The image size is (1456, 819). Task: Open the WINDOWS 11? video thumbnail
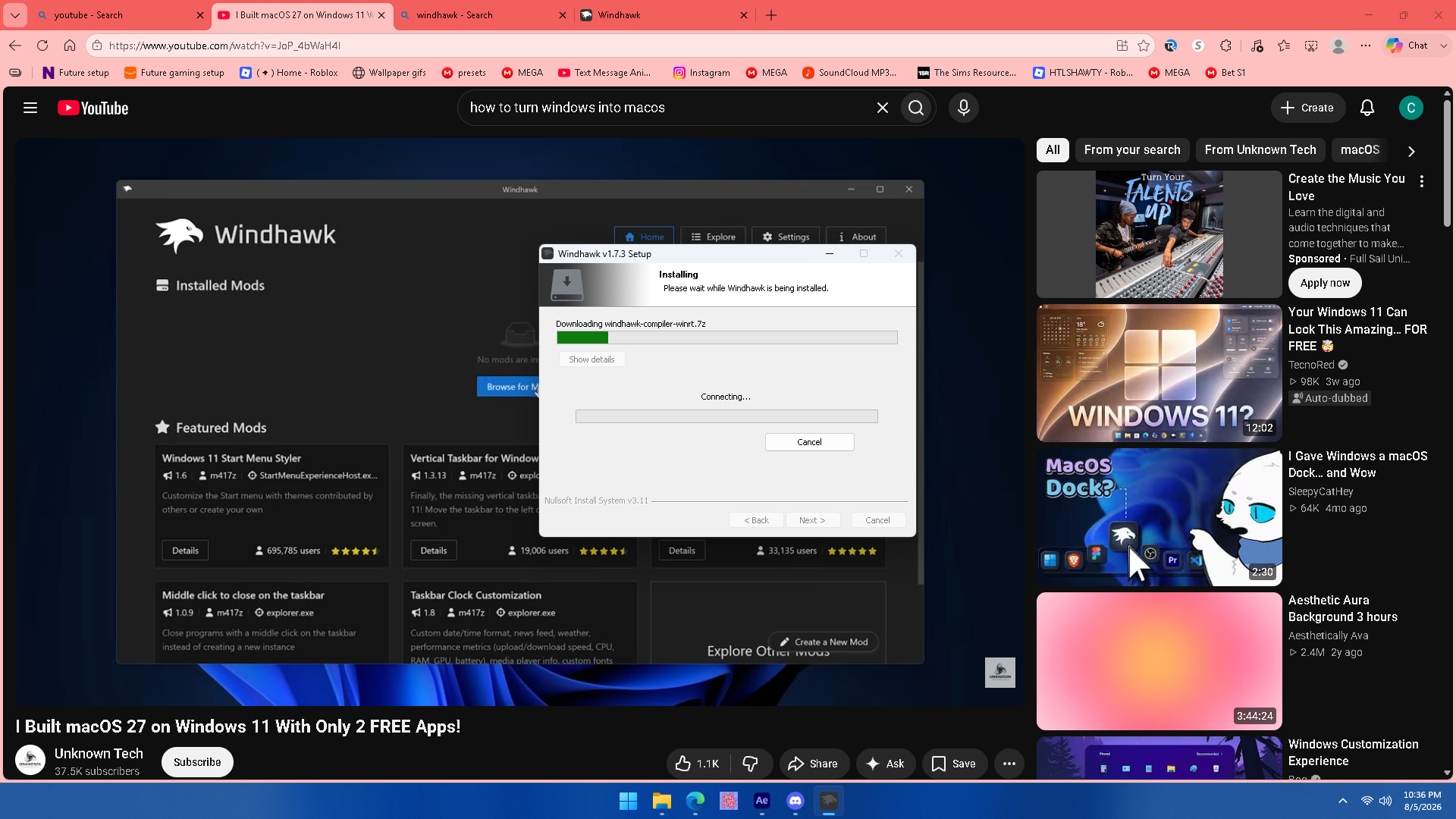pos(1159,373)
